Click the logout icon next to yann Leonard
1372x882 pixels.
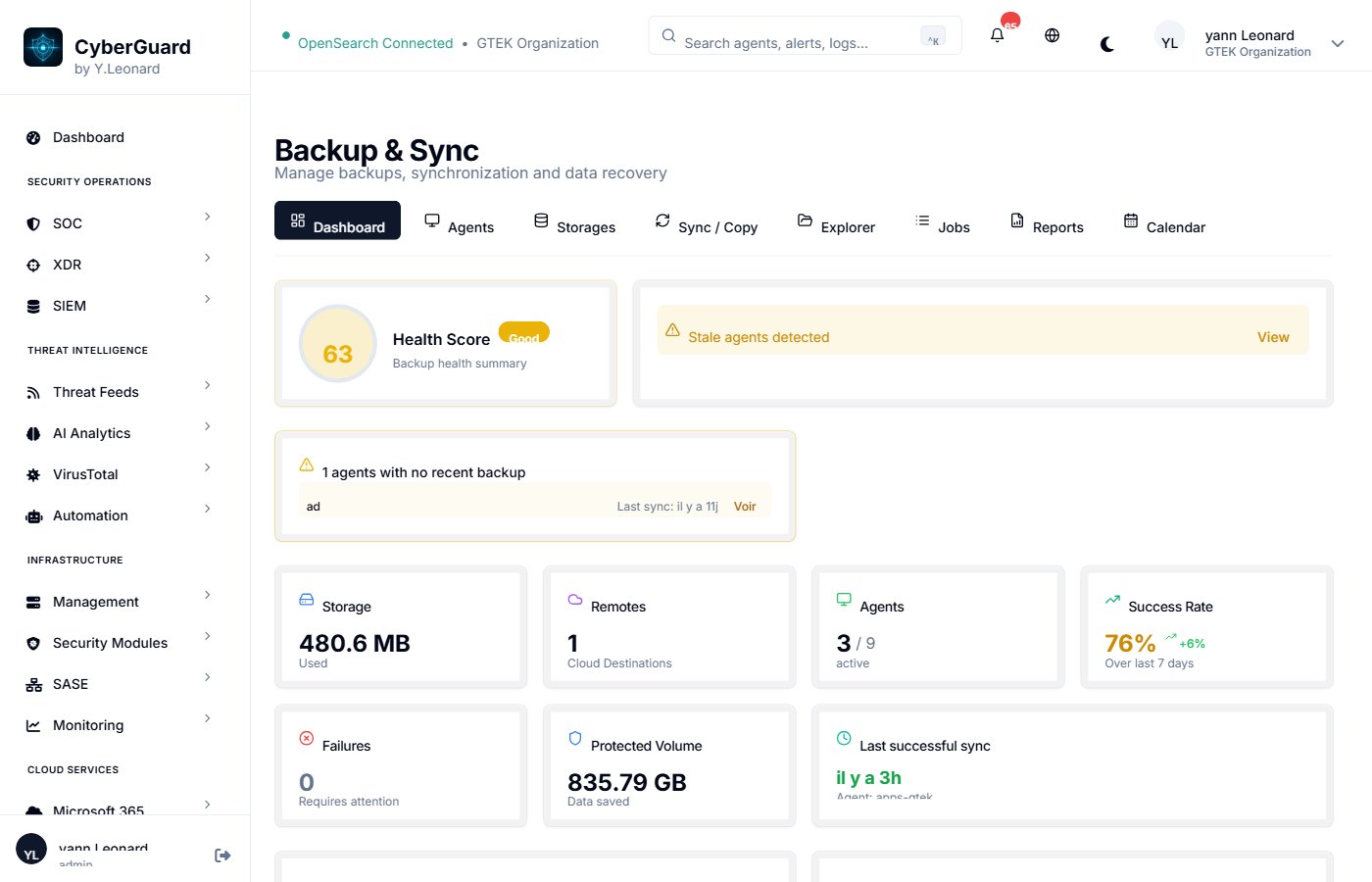tap(222, 855)
